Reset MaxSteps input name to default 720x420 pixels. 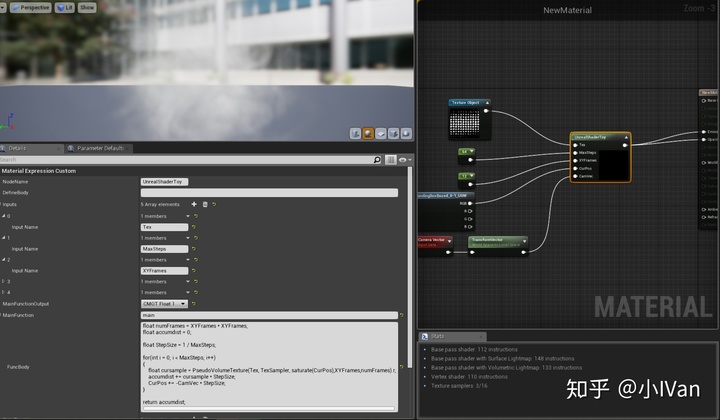click(x=193, y=249)
